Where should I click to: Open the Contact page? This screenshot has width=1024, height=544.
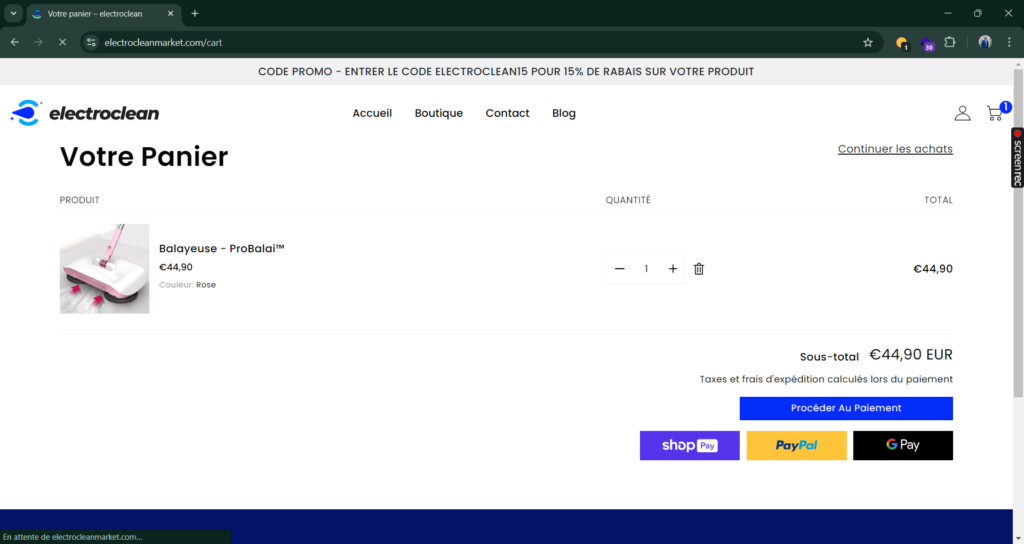point(507,113)
